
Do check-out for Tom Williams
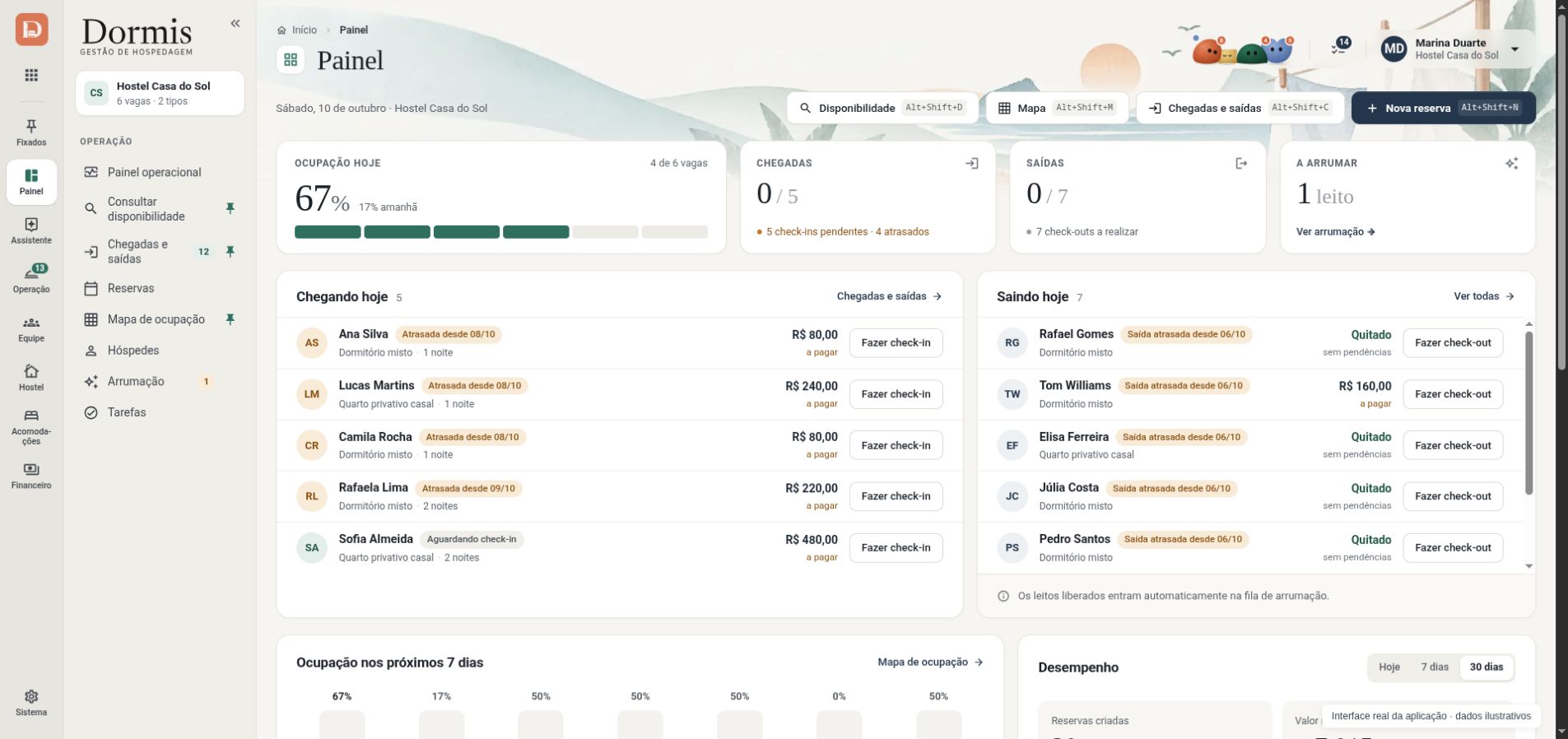(1453, 394)
